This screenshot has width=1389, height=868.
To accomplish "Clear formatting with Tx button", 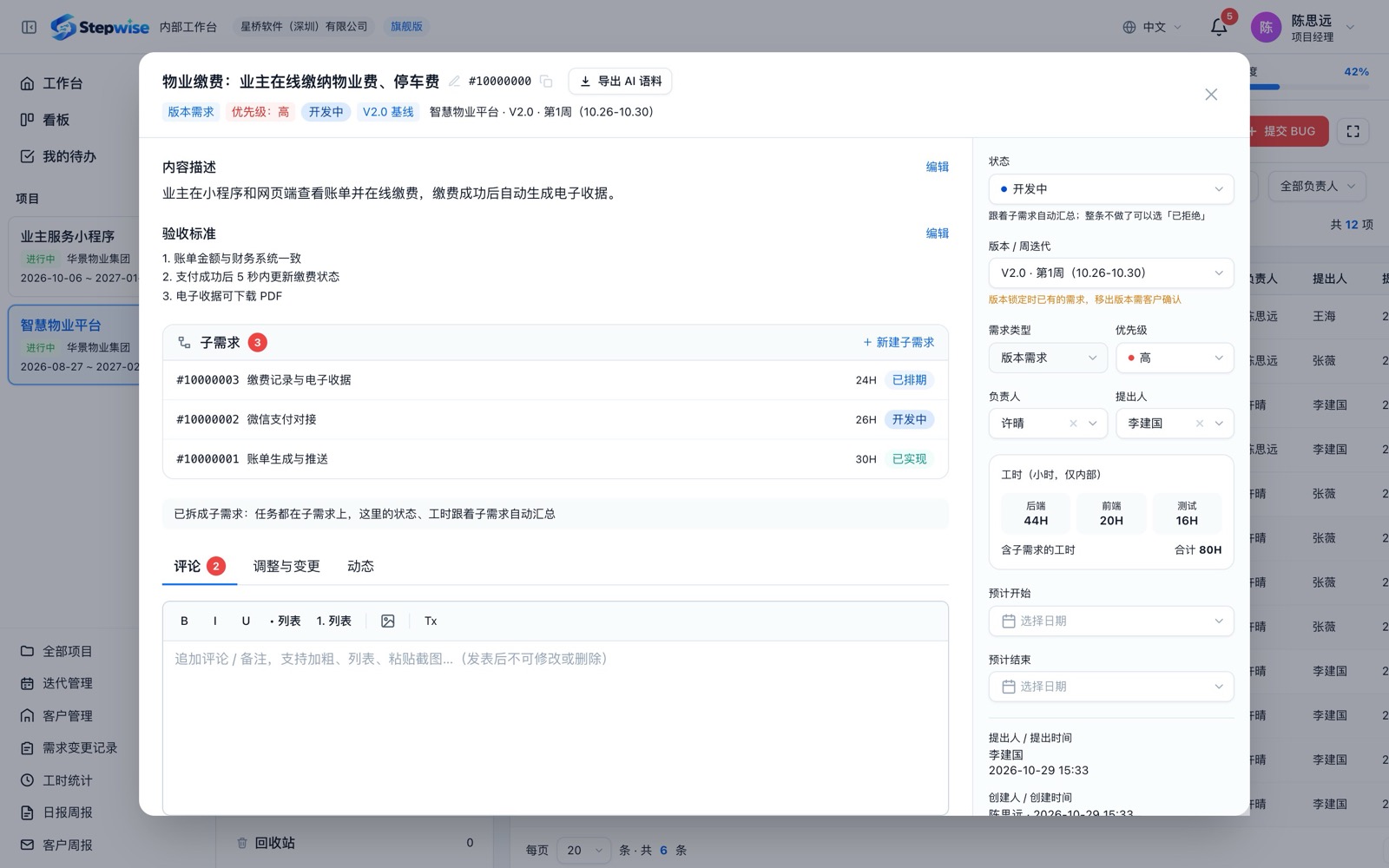I will coord(431,621).
